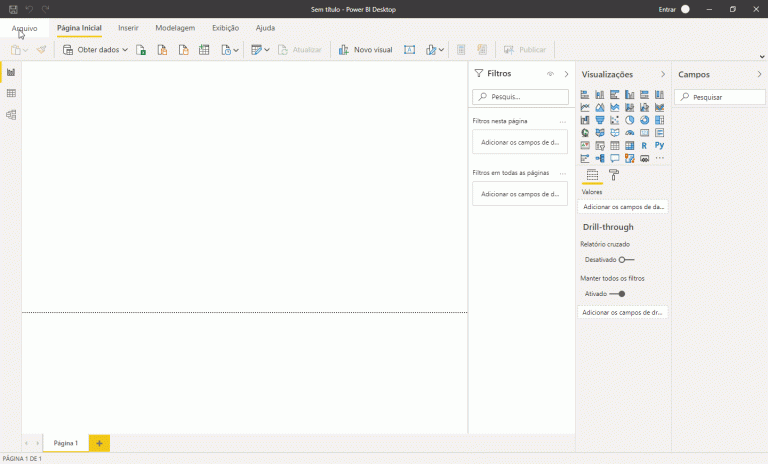This screenshot has height=464, width=768.
Task: Switch to the Data view icon
Action: [11, 93]
